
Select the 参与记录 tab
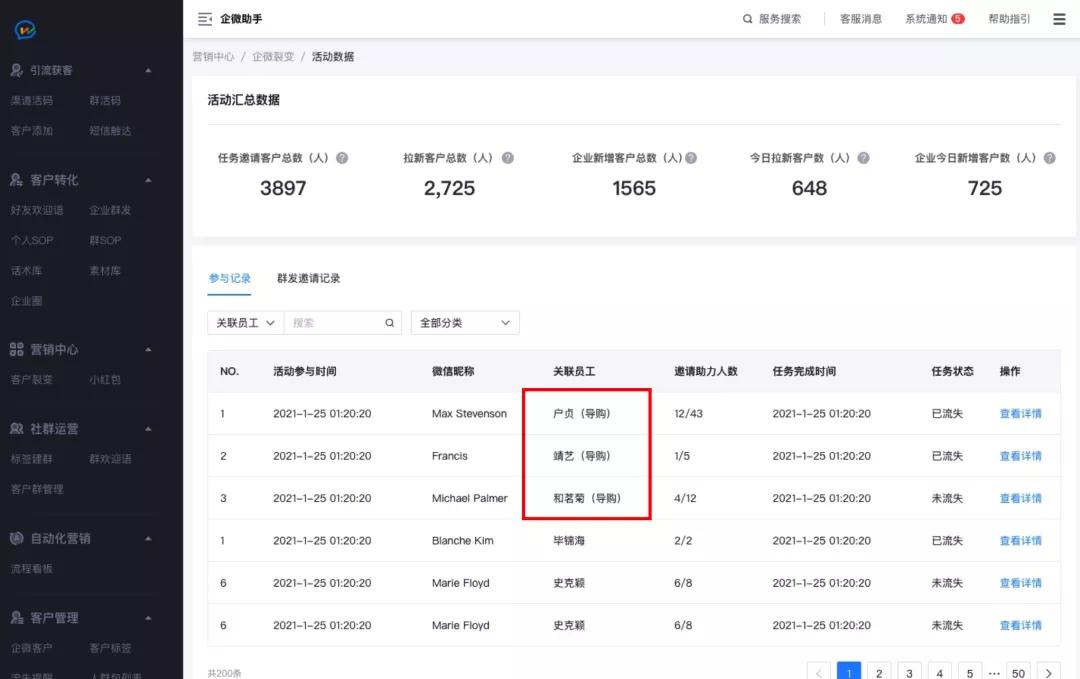(231, 279)
